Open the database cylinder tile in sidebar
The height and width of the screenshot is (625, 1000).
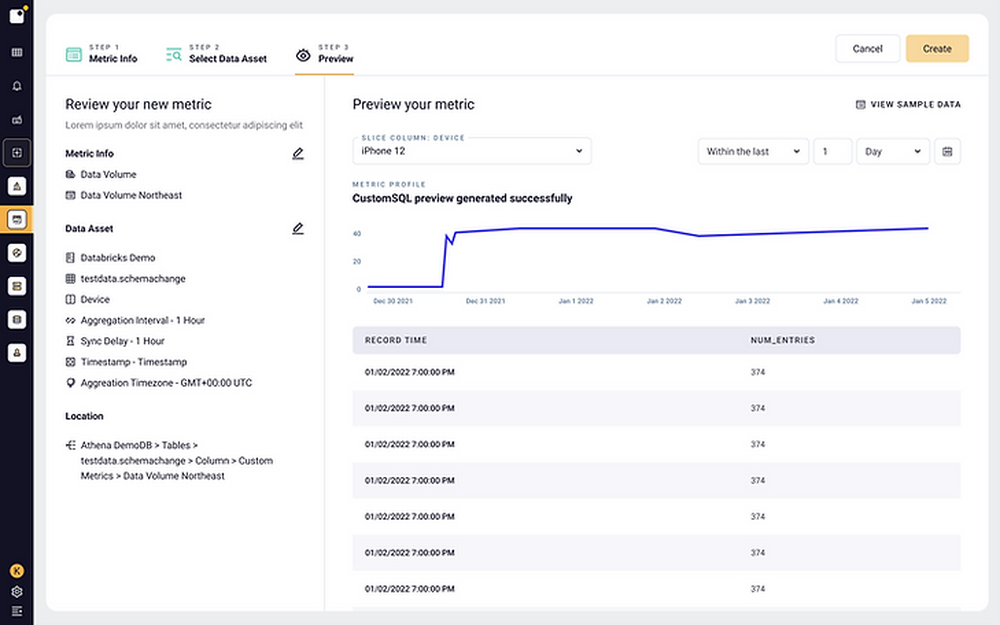[17, 320]
